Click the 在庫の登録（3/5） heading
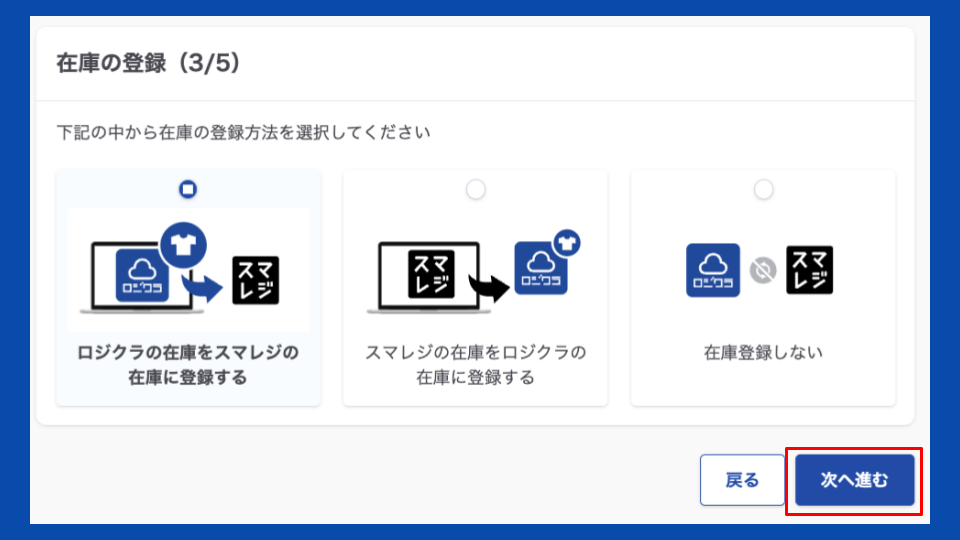The width and height of the screenshot is (960, 540). [x=148, y=63]
